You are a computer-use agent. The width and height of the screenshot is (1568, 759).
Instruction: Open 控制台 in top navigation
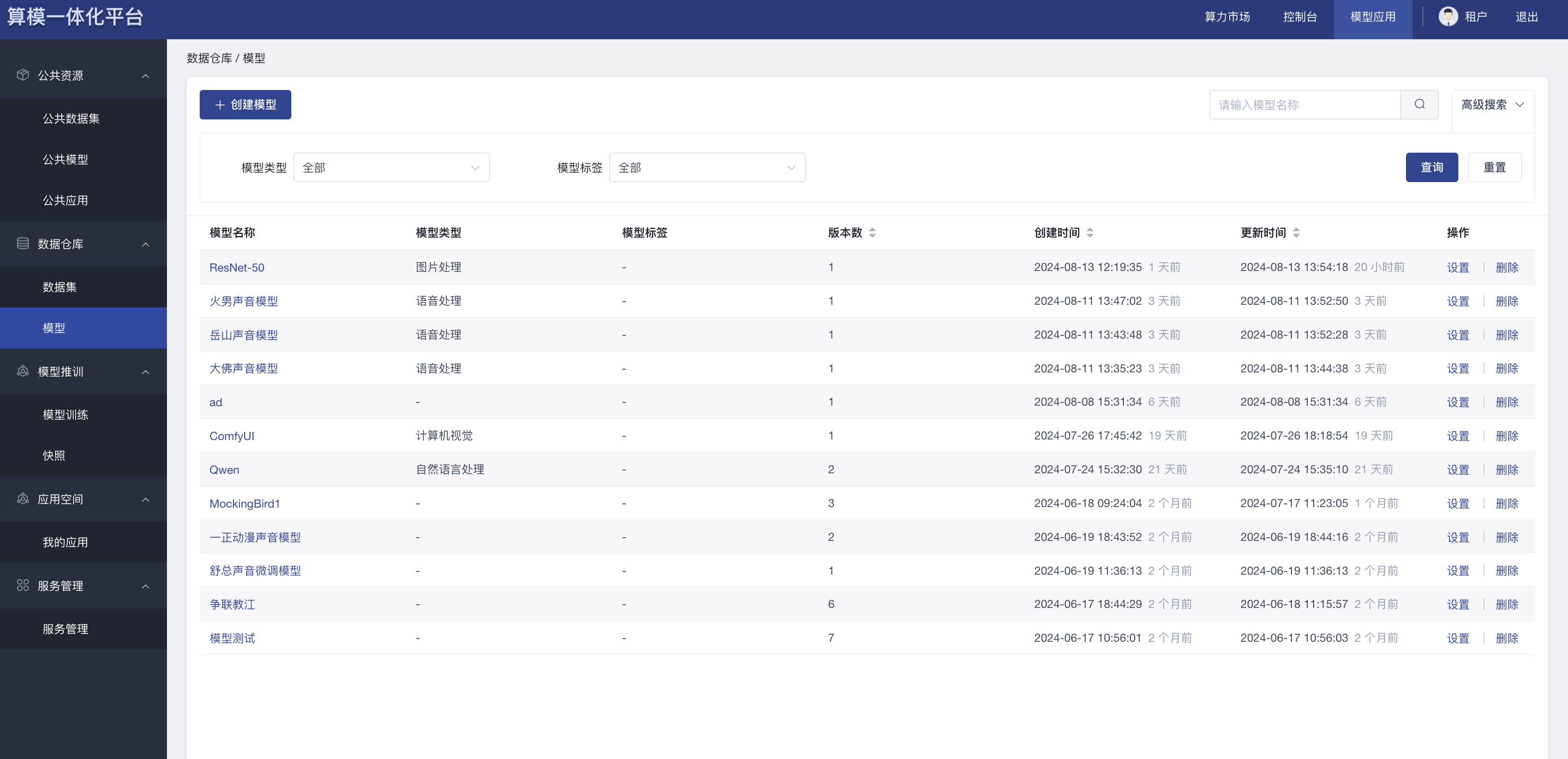point(1300,17)
